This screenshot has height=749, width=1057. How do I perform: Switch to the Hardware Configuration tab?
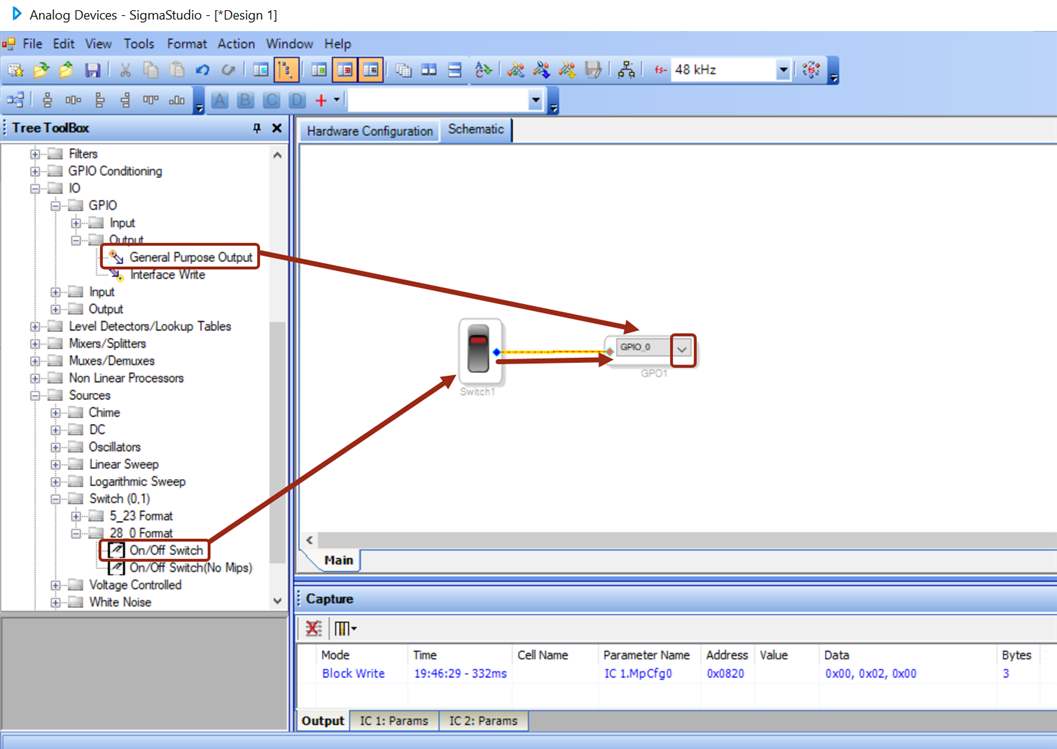tap(369, 131)
